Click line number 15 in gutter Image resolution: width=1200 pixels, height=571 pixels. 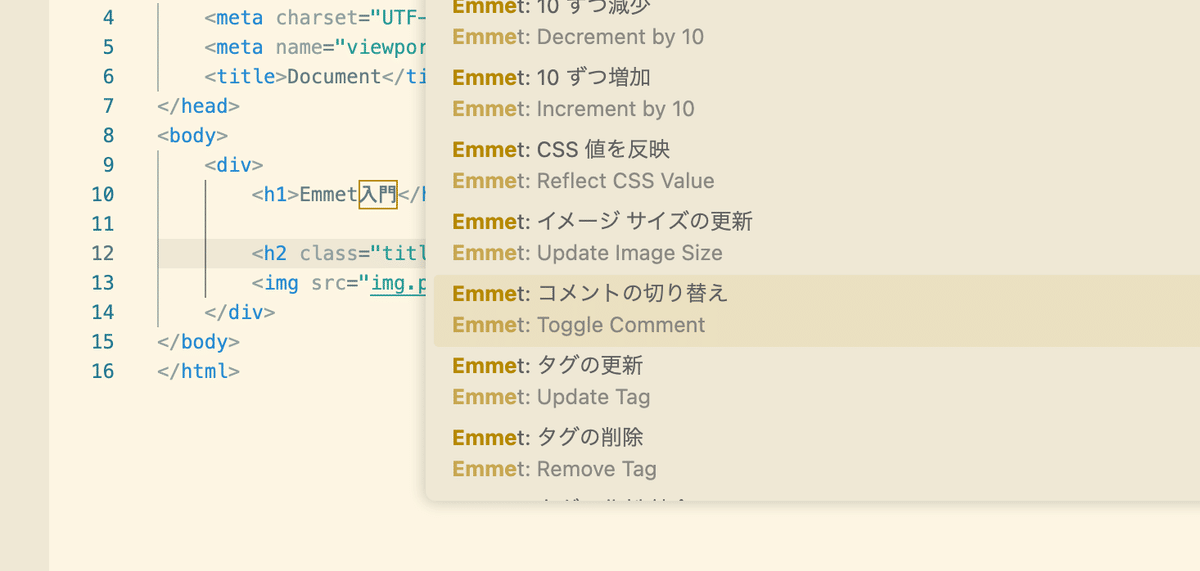pyautogui.click(x=102, y=341)
